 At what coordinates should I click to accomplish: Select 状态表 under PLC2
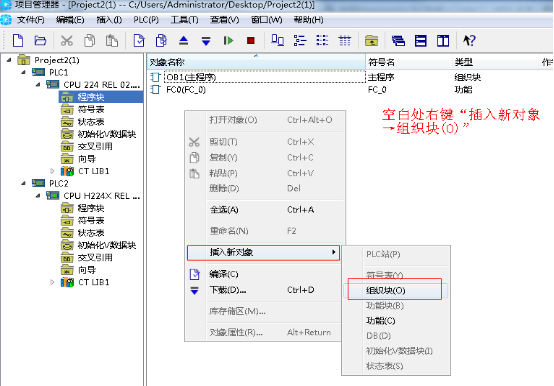point(90,233)
